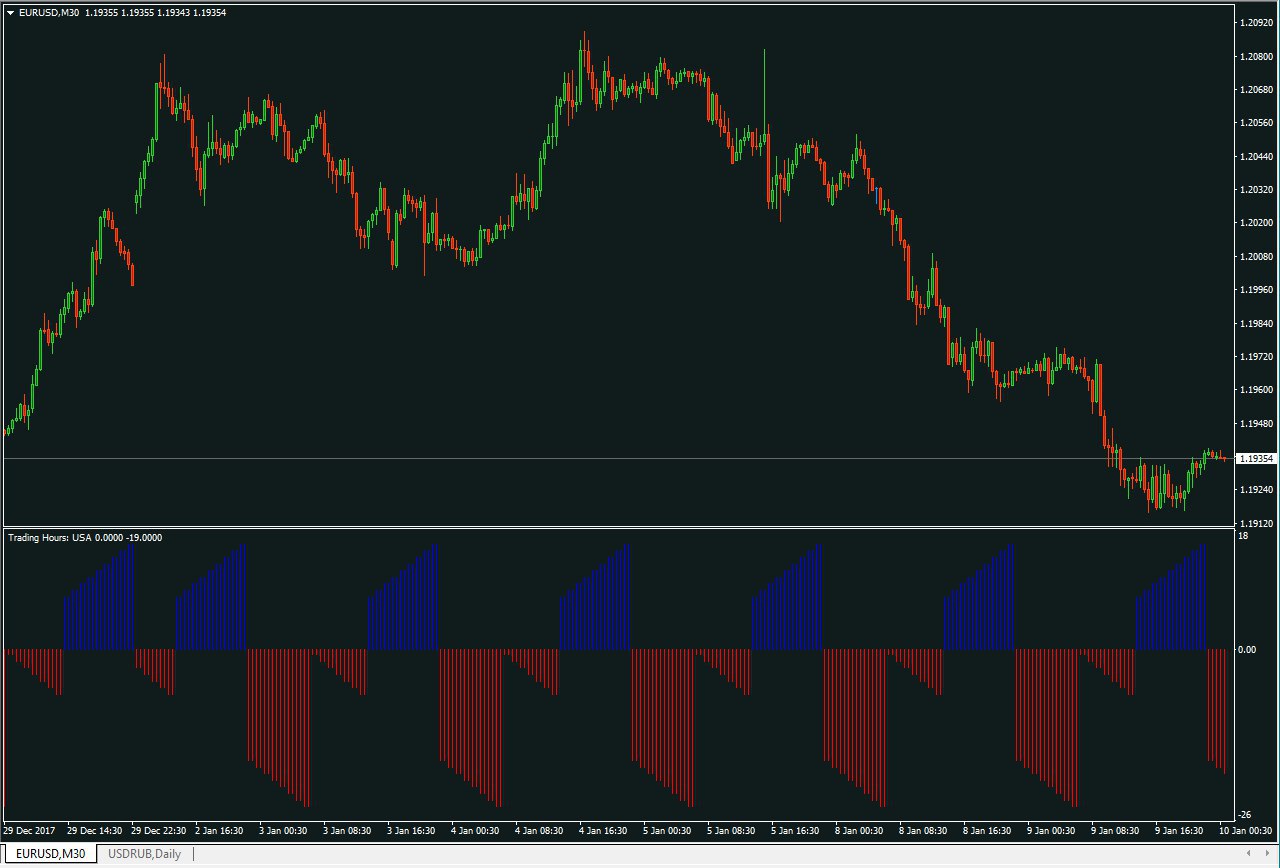The width and height of the screenshot is (1280, 868).
Task: Click the '29 Dec 2017' time label
Action: [x=27, y=831]
